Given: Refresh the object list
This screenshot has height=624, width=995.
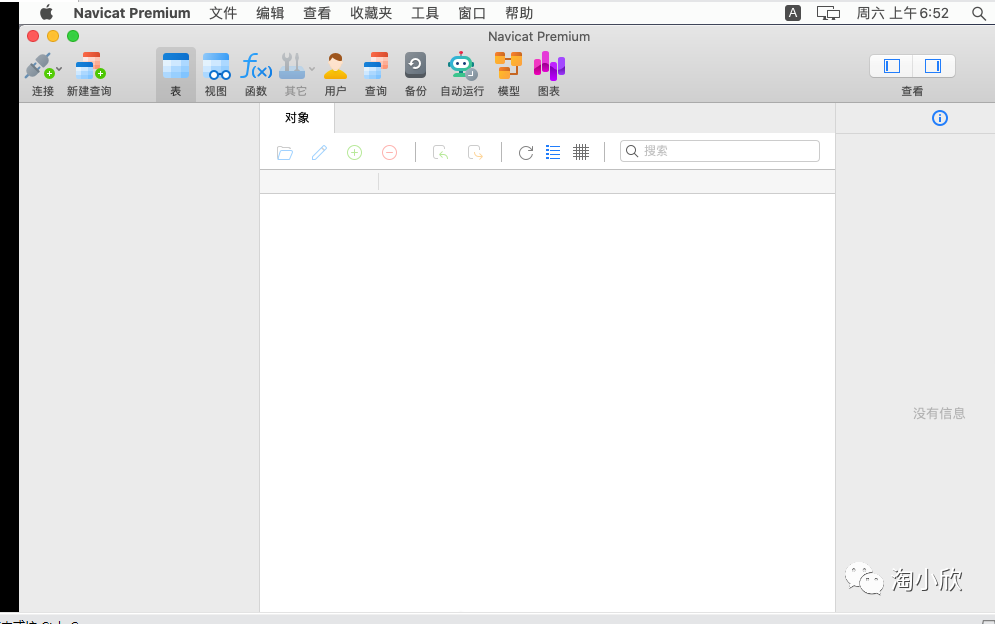Looking at the screenshot, I should click(x=525, y=152).
